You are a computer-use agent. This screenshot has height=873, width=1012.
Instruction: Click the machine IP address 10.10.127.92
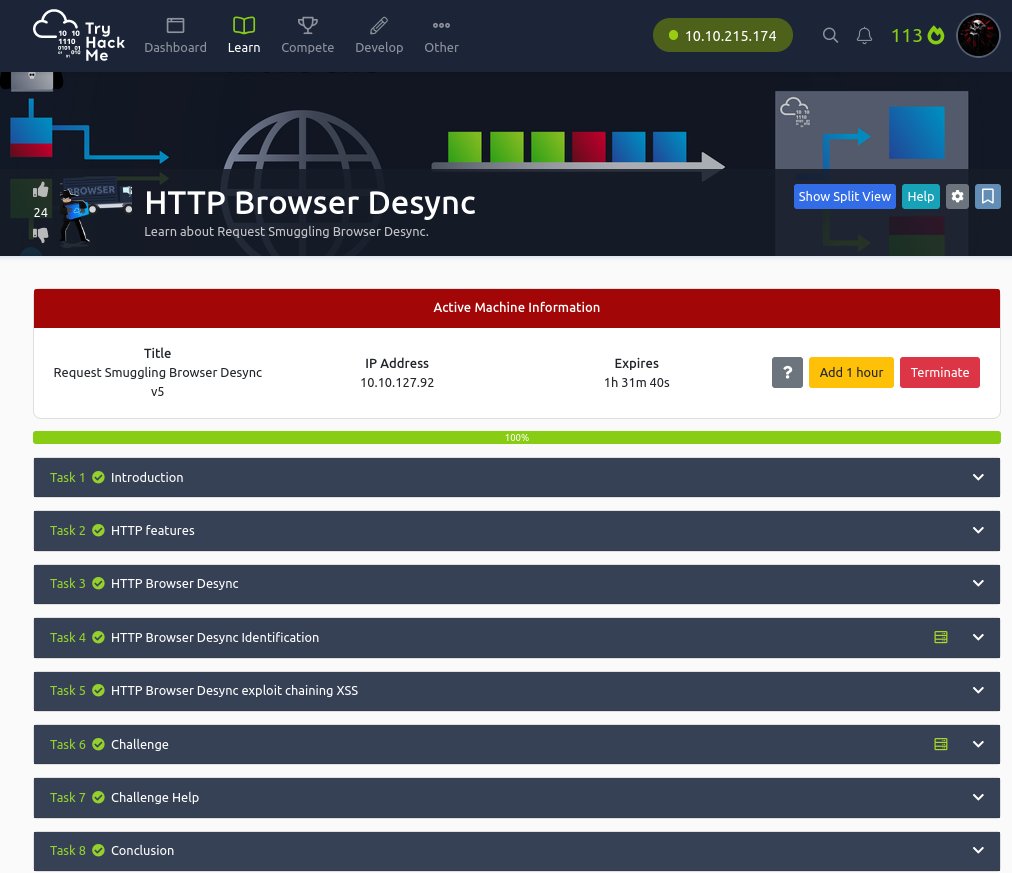pos(397,383)
